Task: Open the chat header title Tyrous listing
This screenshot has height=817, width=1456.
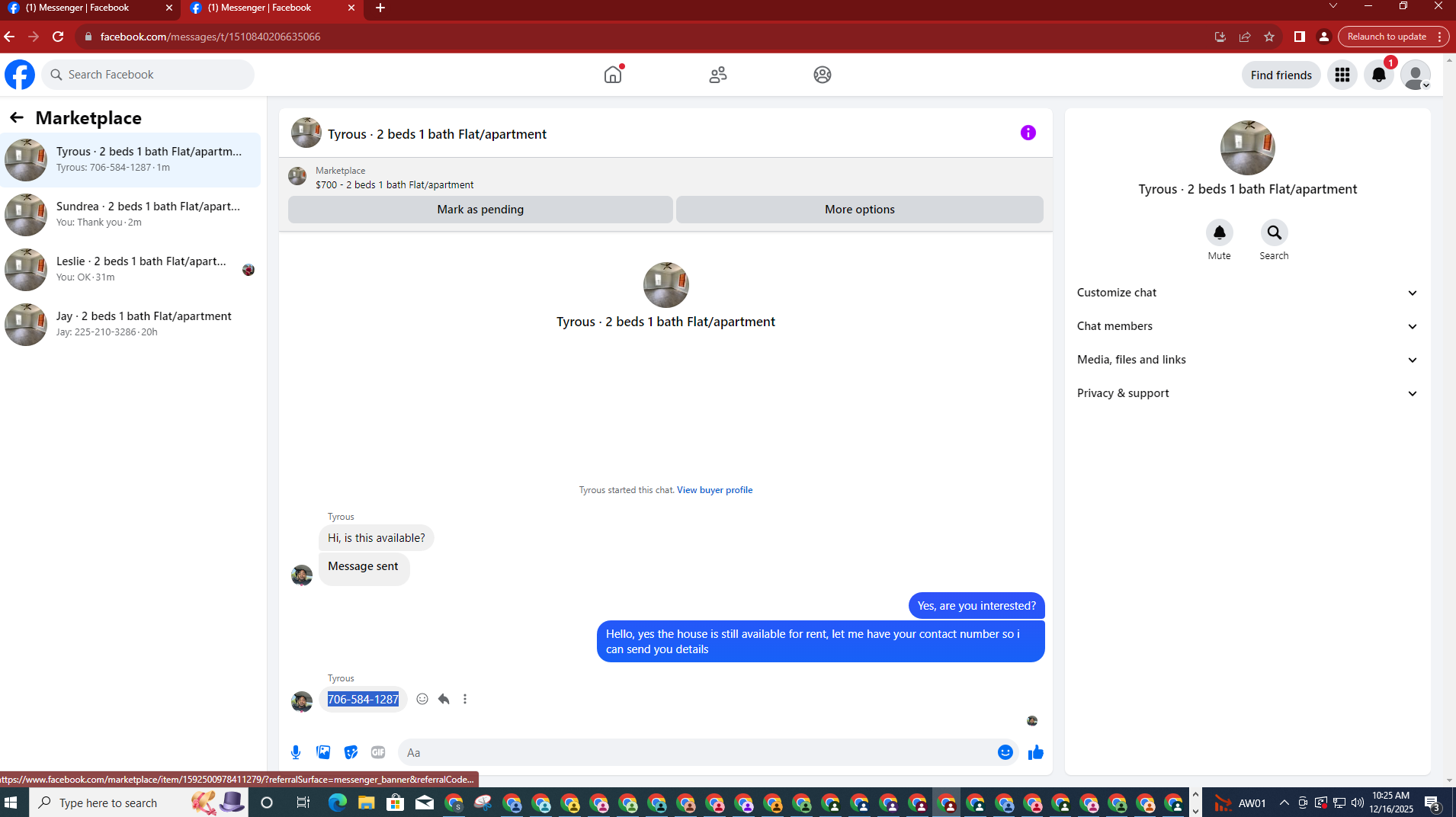Action: 437,134
